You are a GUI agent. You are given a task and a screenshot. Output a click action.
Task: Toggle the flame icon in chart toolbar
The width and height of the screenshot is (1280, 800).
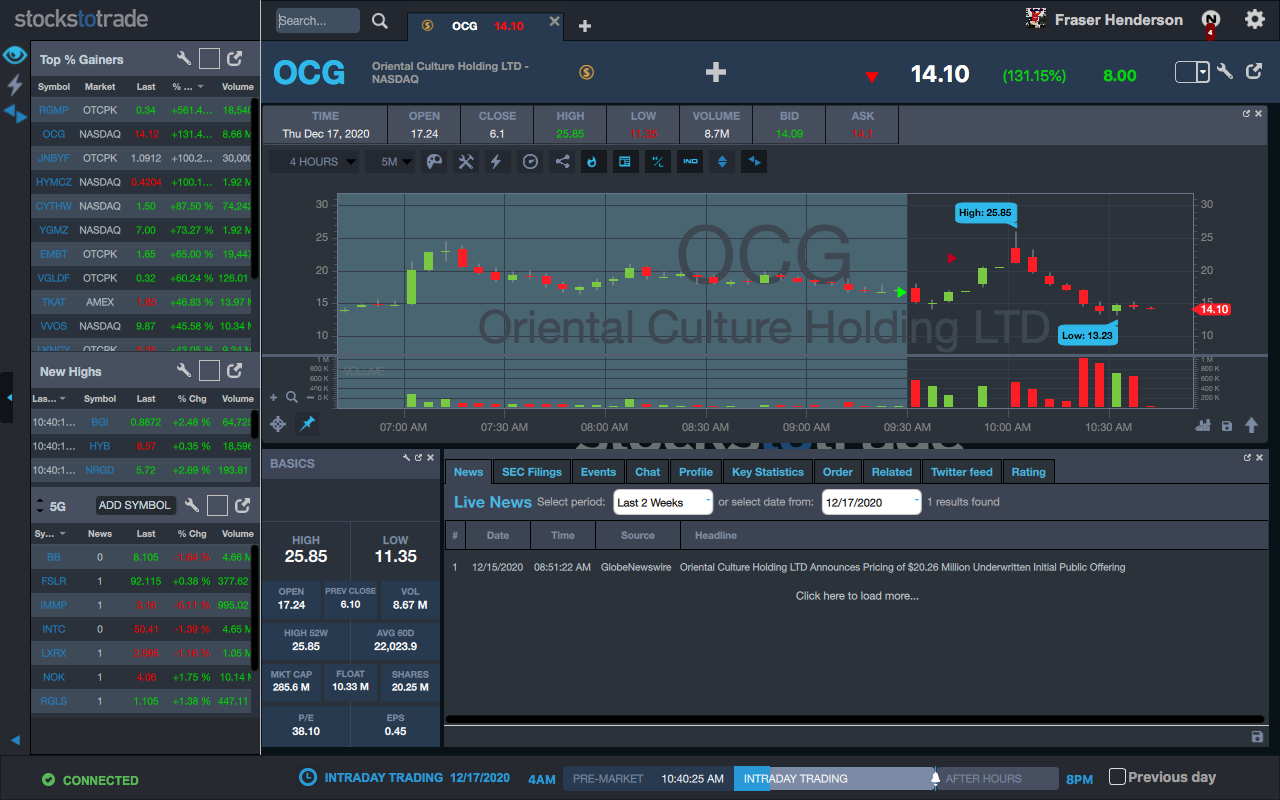point(593,162)
